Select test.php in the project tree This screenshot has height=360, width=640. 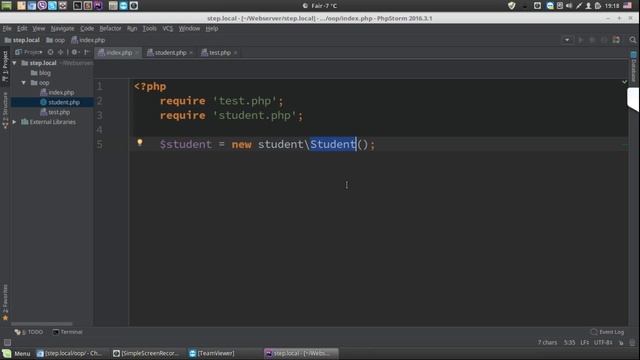pos(55,112)
